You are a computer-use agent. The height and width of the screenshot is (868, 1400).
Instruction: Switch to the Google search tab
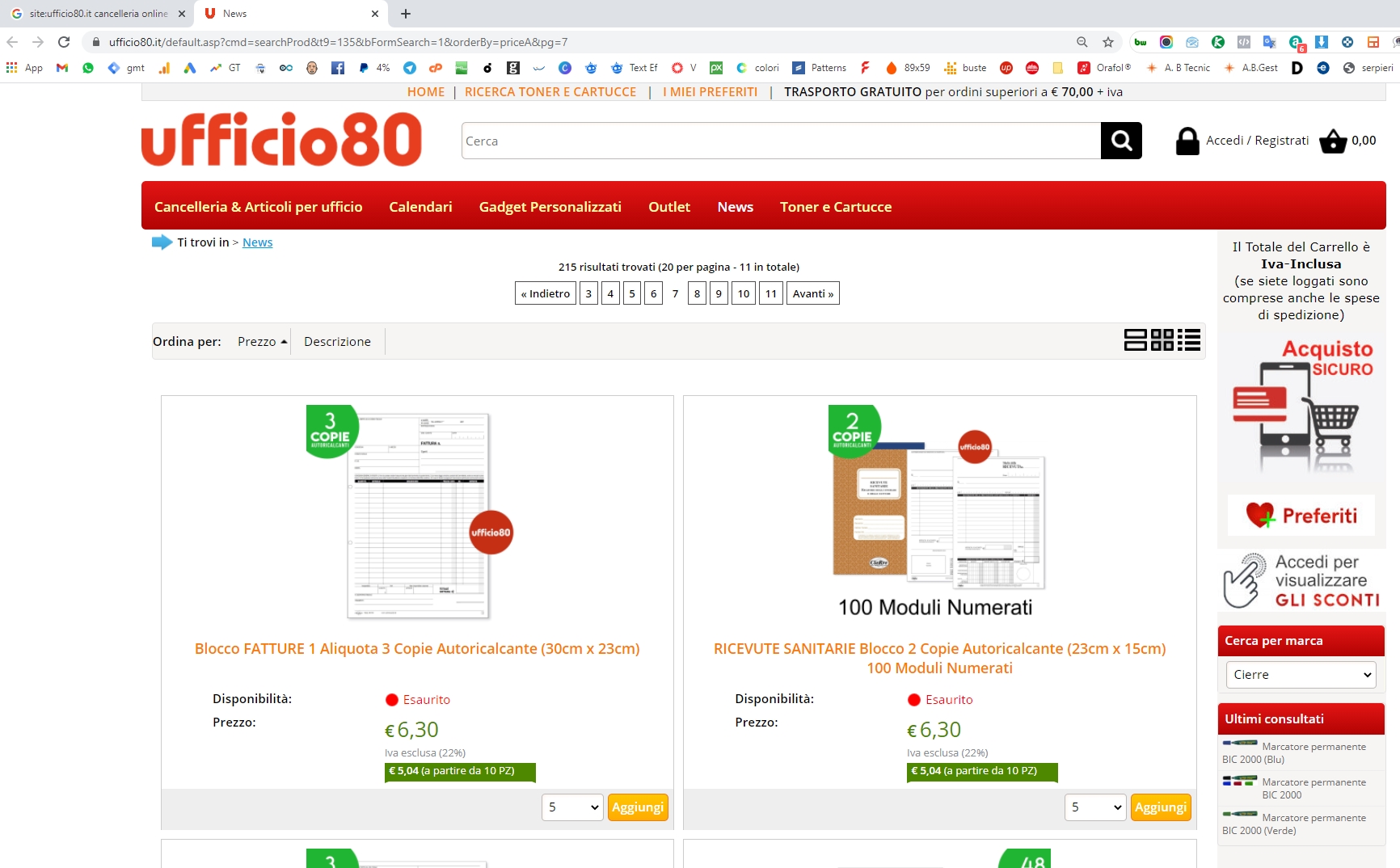click(x=97, y=14)
